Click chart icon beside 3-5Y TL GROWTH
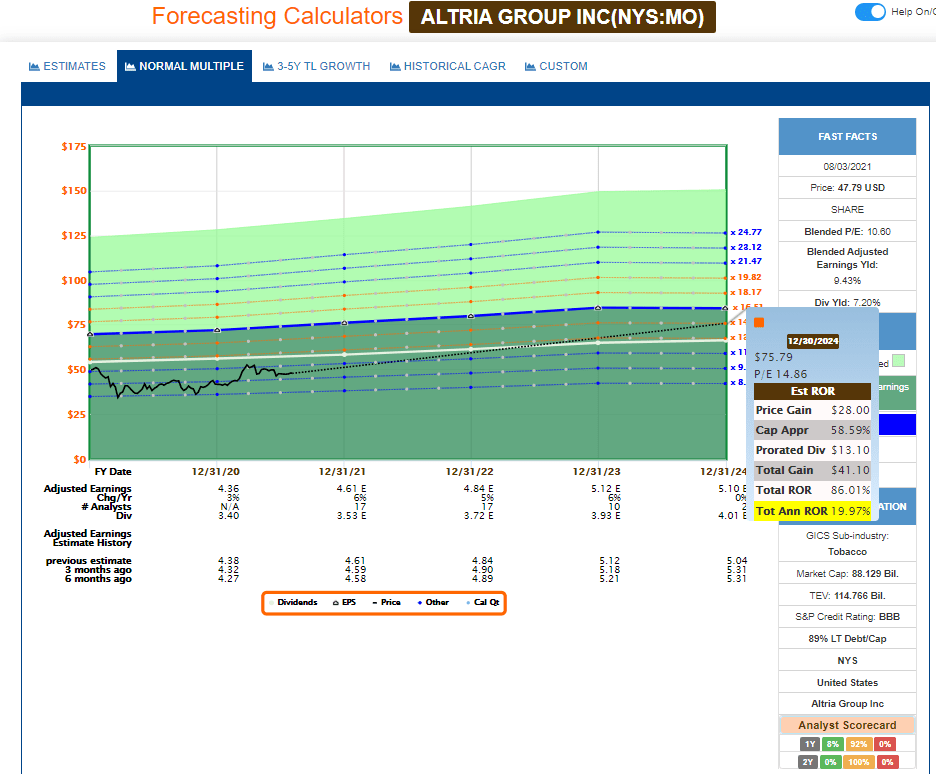Image resolution: width=936 pixels, height=774 pixels. [x=268, y=66]
